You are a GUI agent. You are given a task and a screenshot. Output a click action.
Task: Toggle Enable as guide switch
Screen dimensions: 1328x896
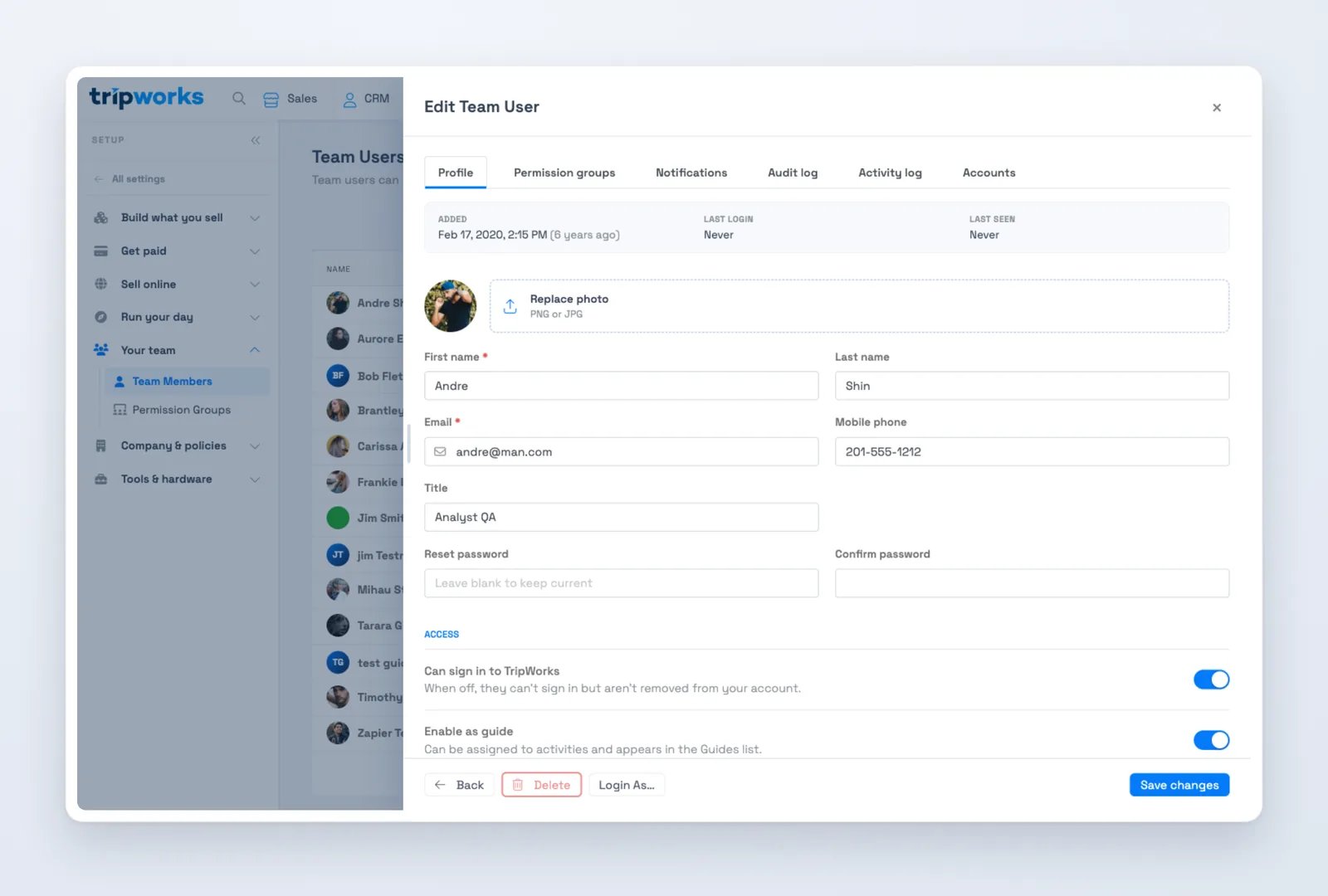tap(1211, 740)
